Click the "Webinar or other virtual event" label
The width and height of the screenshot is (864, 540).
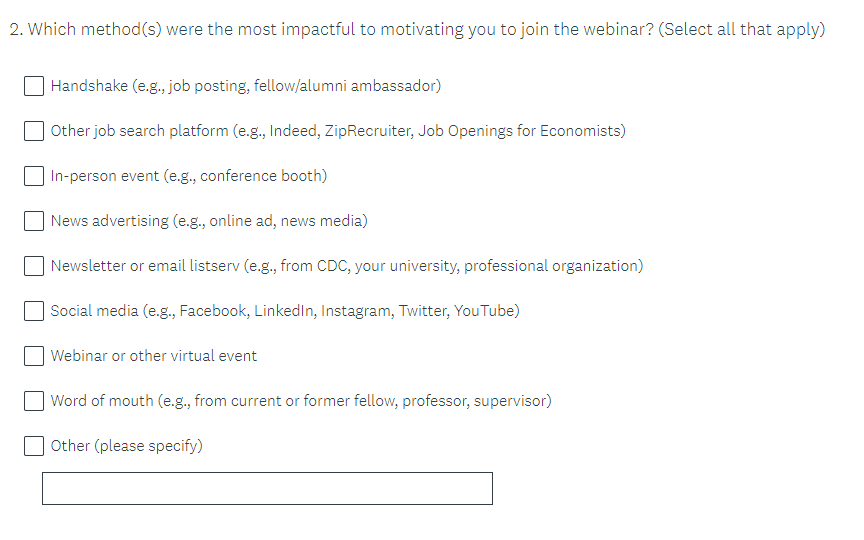154,356
